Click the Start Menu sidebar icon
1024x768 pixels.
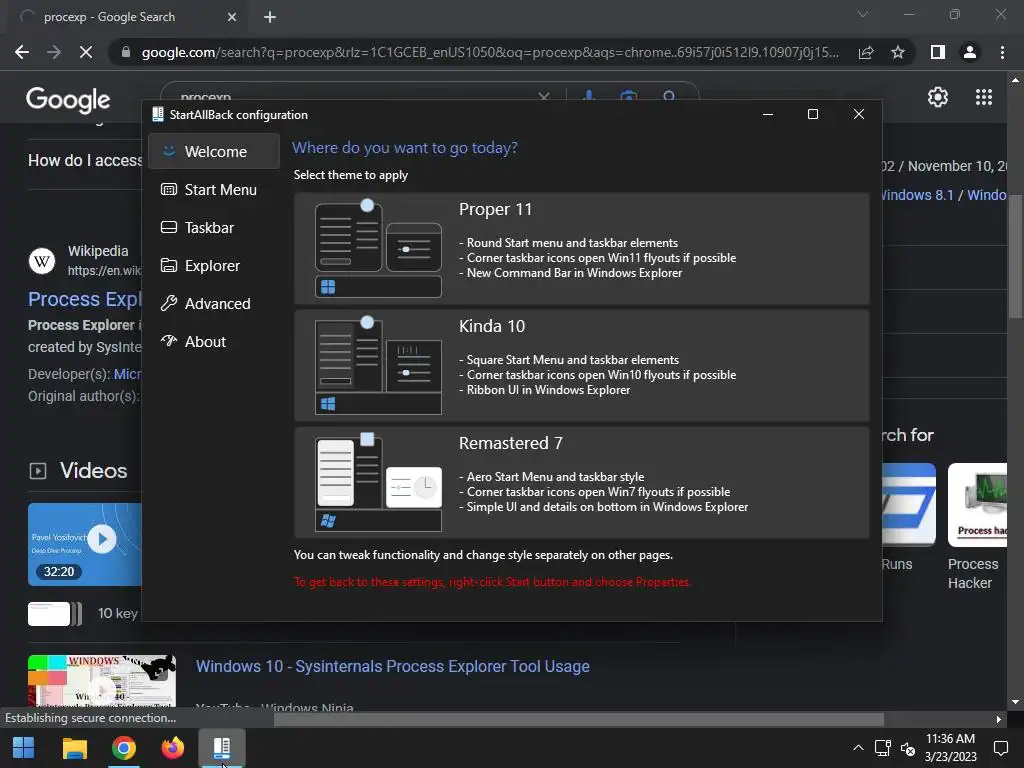coord(169,189)
